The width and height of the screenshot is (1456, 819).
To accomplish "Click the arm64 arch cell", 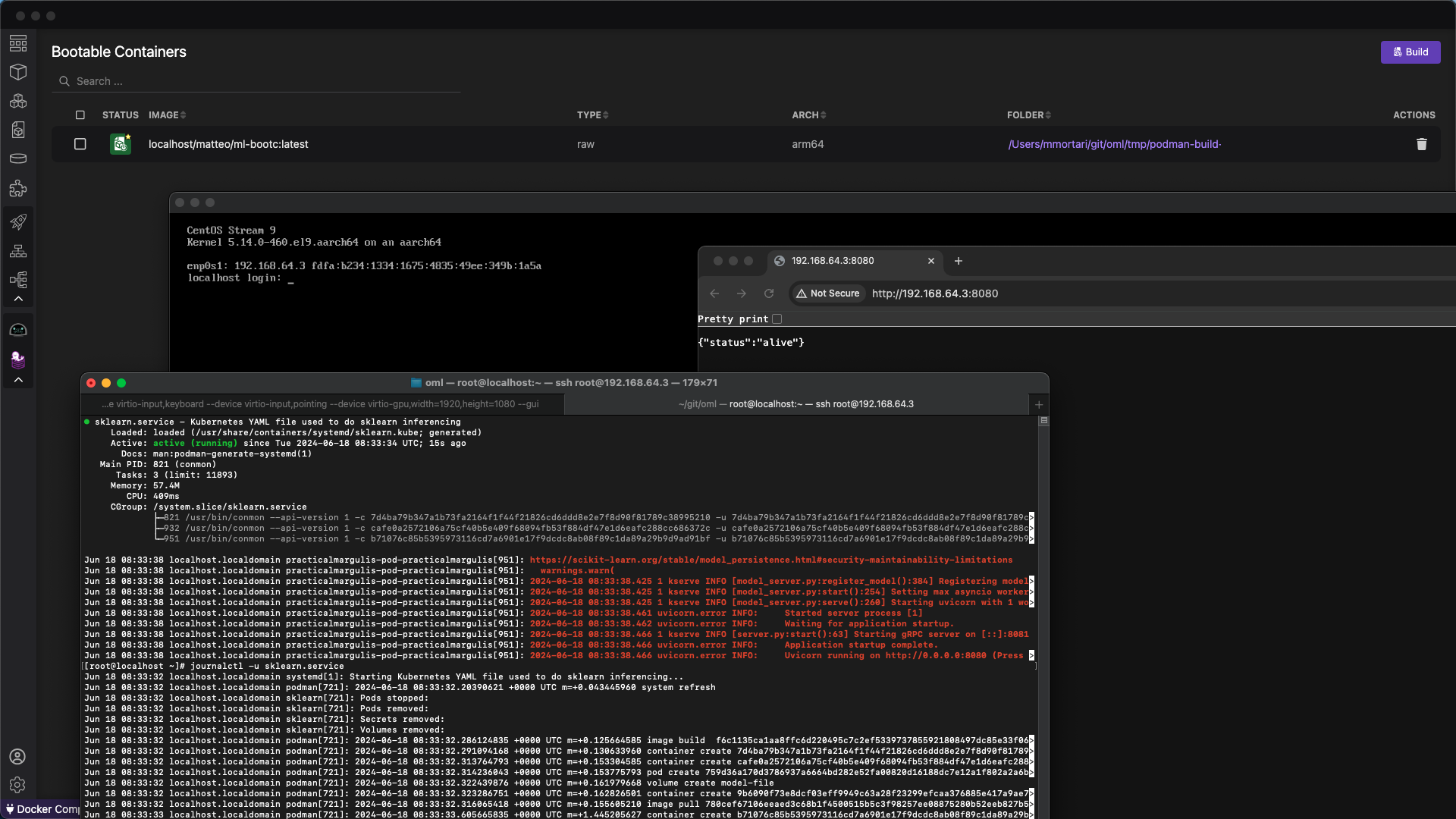I will (808, 144).
